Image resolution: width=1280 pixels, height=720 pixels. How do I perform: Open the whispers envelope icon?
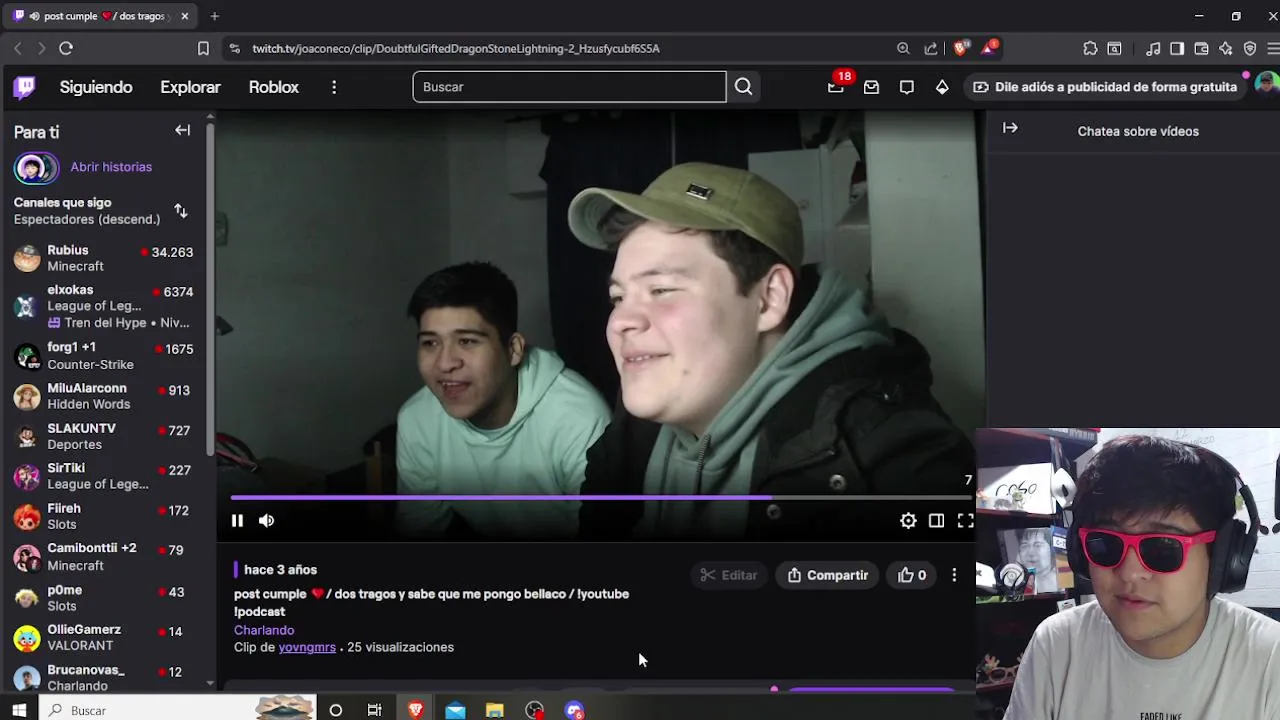point(871,87)
